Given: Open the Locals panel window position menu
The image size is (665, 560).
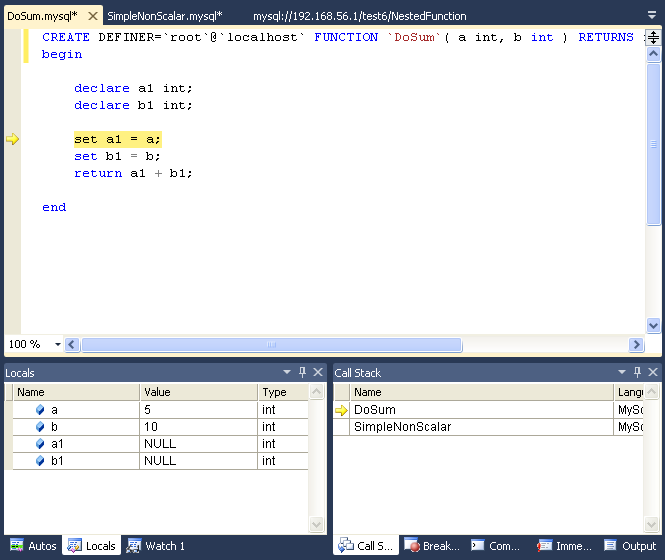Looking at the screenshot, I should click(x=288, y=372).
